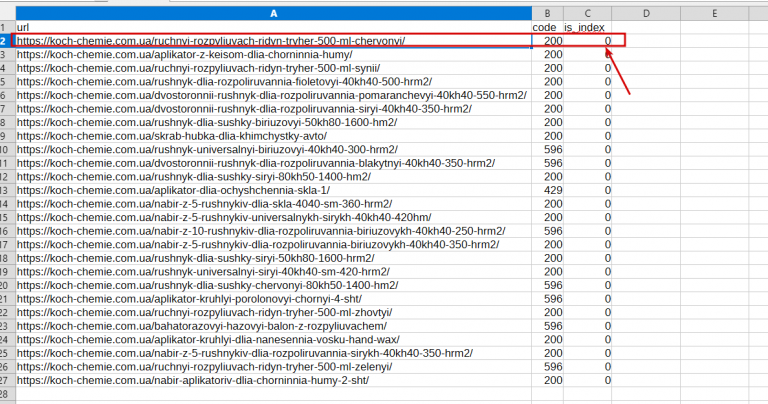Image resolution: width=768 pixels, height=404 pixels.
Task: Open the dvostoronnii-rushnyk siryi-40kh40-350 URL
Action: (244, 109)
